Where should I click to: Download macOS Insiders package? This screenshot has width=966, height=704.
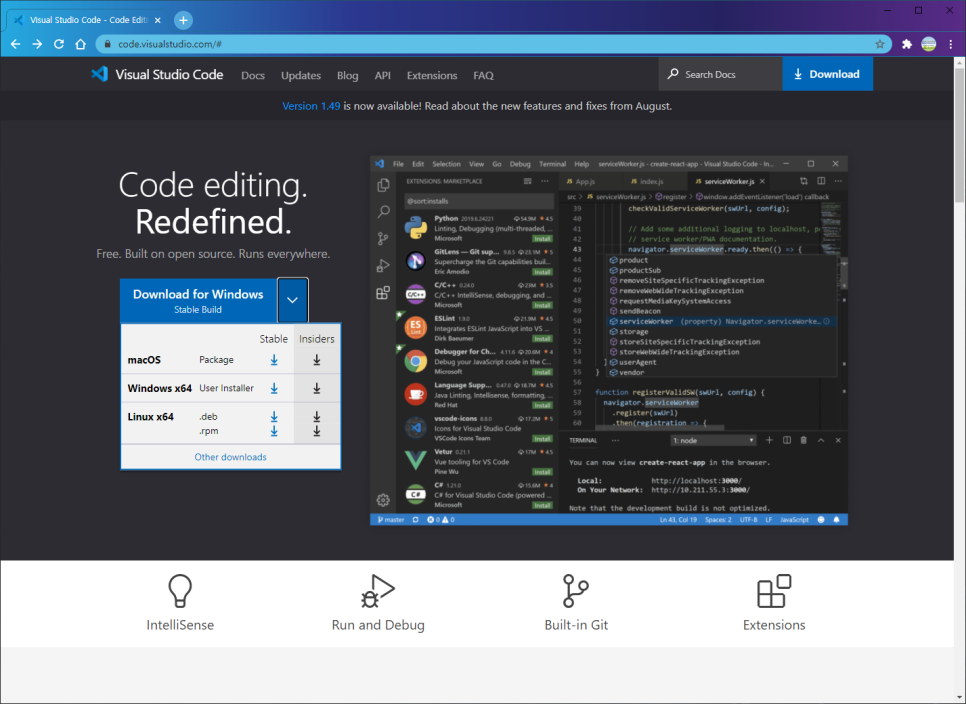[x=317, y=360]
